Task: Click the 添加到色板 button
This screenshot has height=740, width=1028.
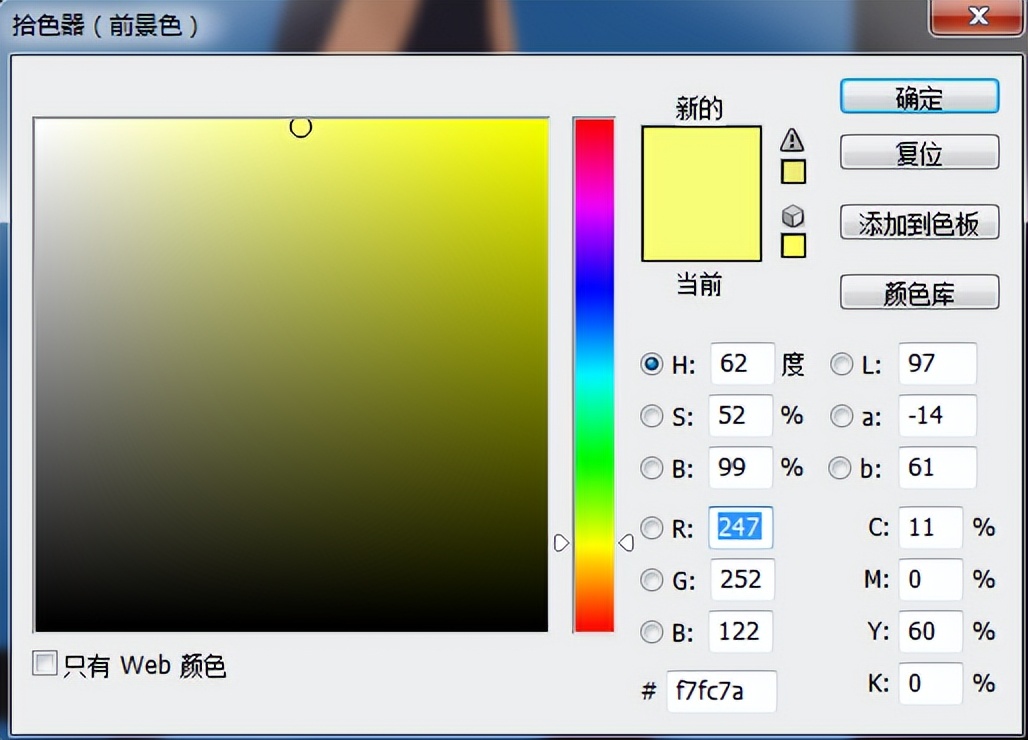Action: [919, 222]
